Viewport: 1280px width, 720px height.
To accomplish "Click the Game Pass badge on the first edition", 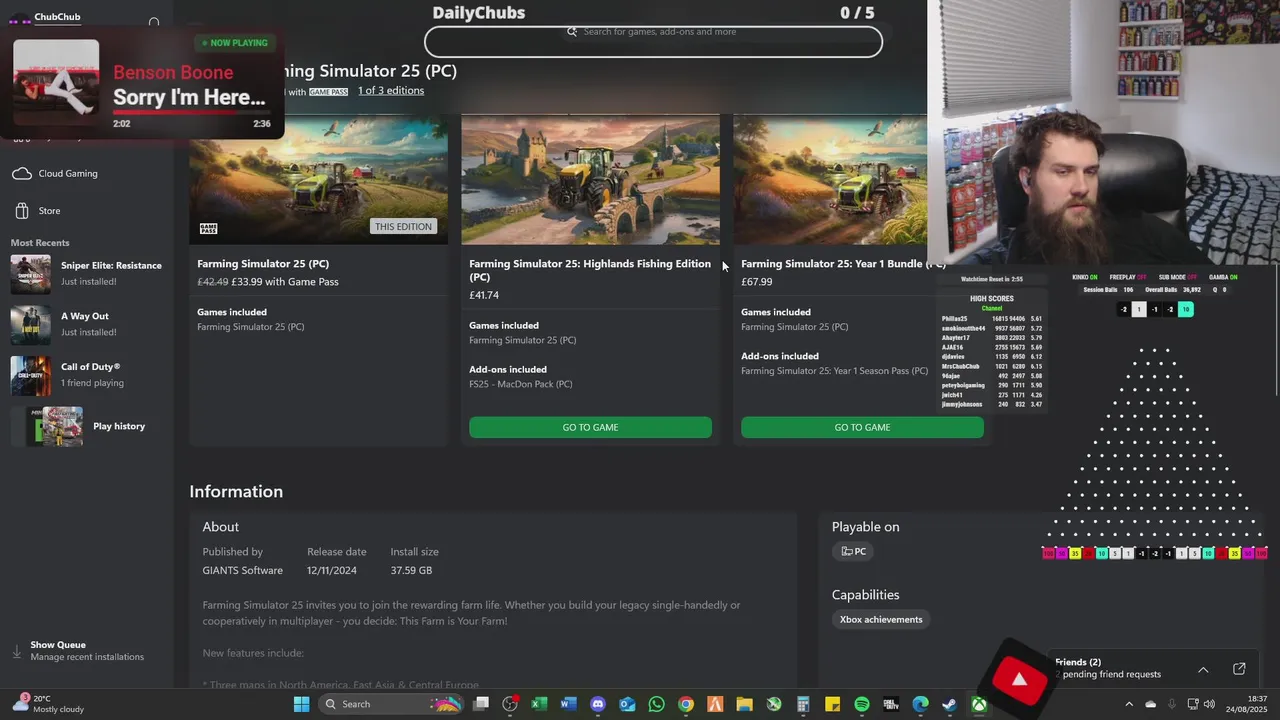I will coord(208,228).
